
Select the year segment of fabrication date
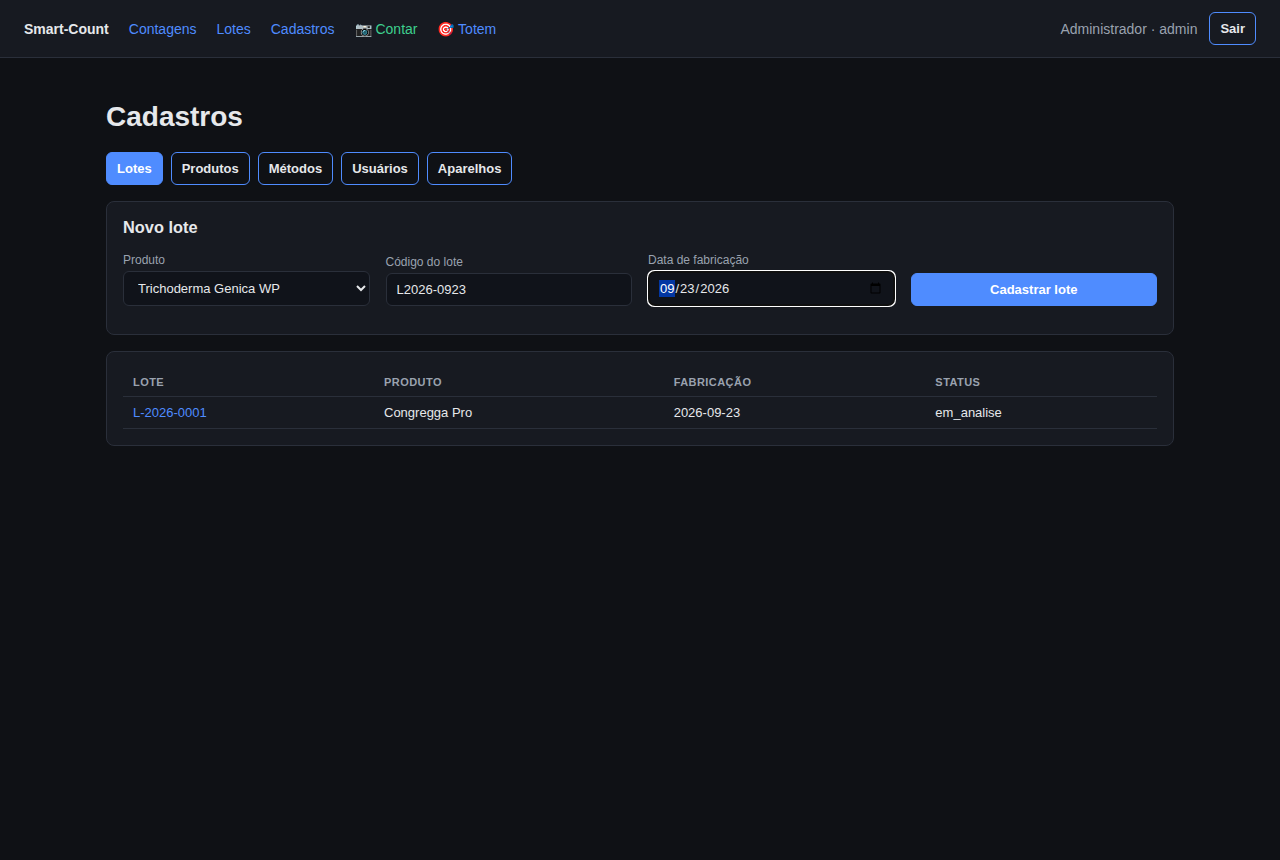point(715,289)
